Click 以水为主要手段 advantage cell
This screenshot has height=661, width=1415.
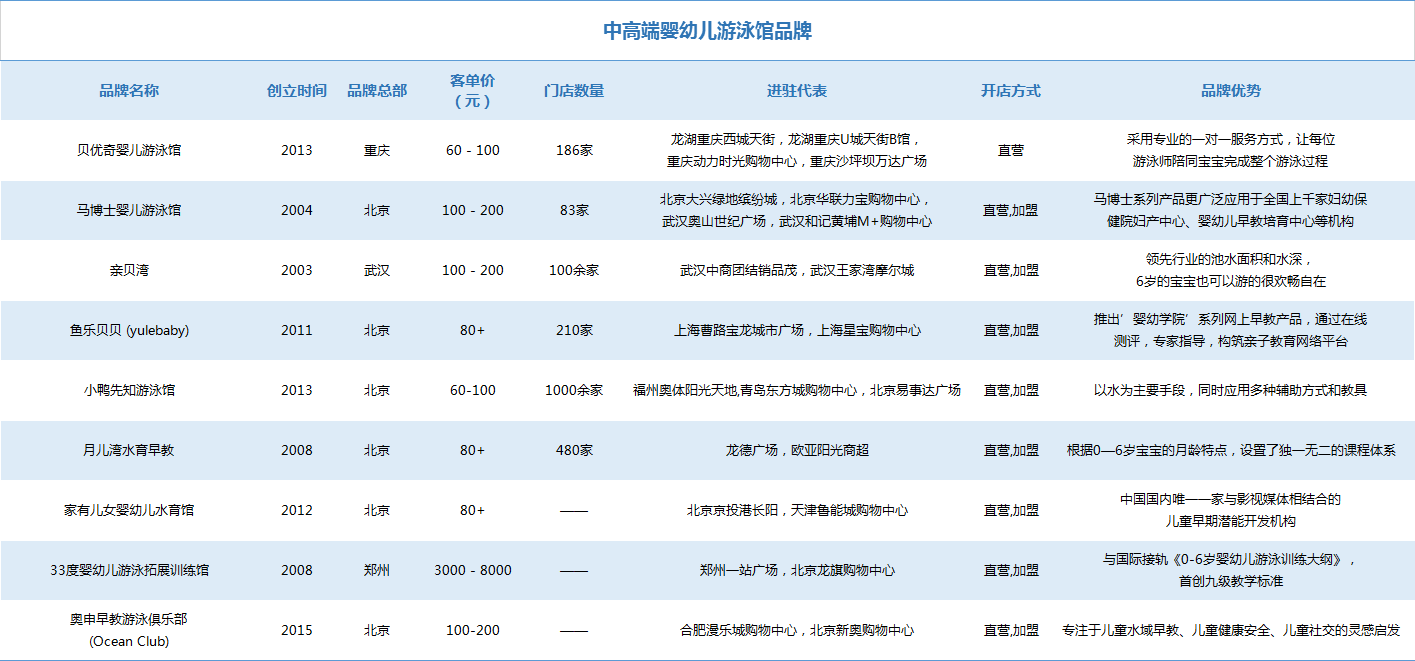click(1231, 391)
